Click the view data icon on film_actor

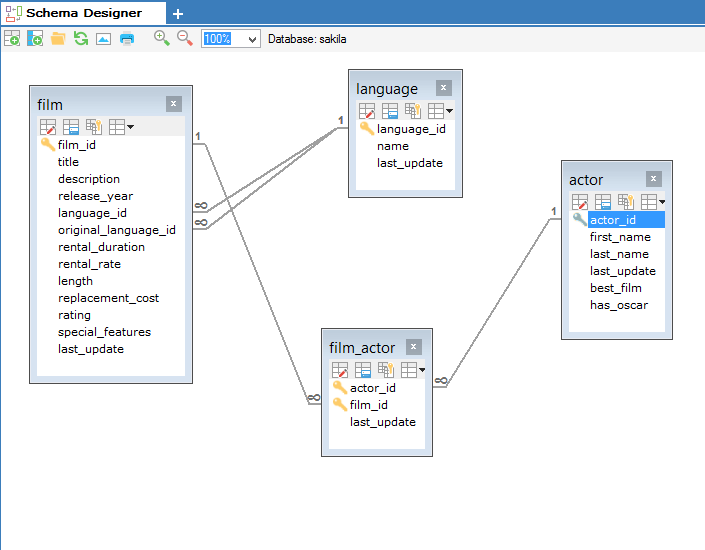coord(362,370)
